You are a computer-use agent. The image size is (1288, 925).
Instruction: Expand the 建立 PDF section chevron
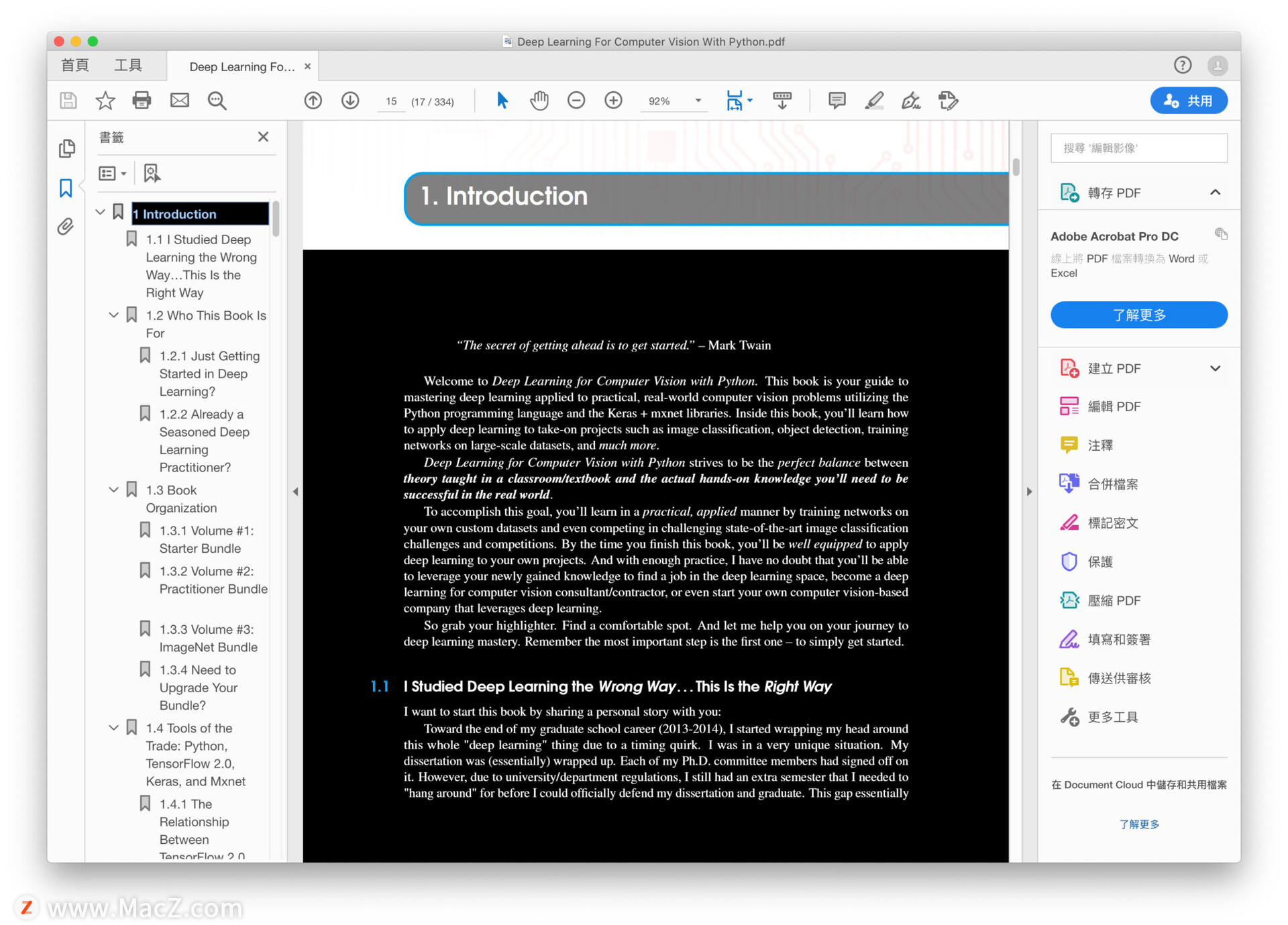1215,368
